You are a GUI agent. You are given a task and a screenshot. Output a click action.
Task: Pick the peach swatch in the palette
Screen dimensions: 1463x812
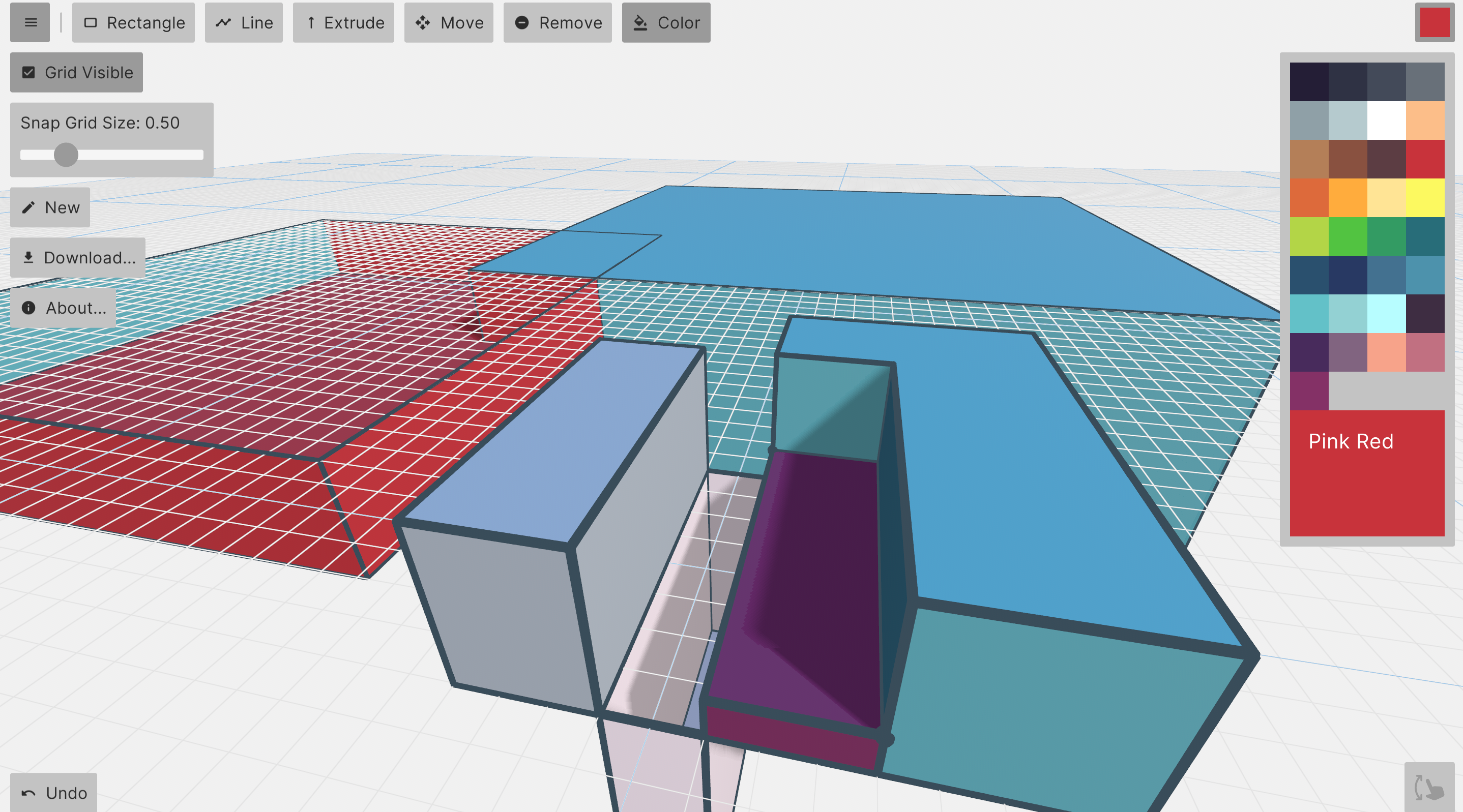(1425, 121)
